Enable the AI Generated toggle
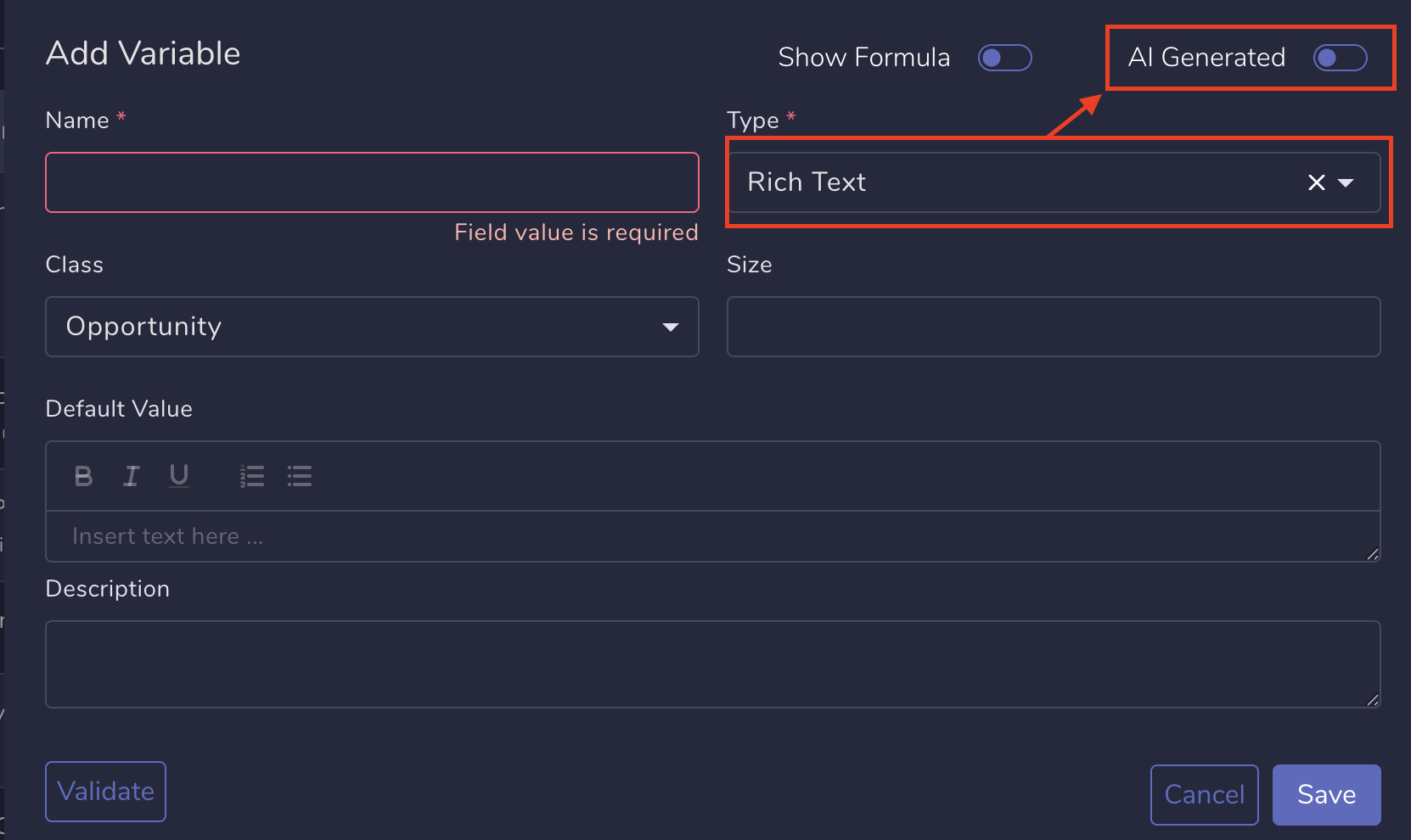Screen dimensions: 1411x840 pyautogui.click(x=1340, y=58)
